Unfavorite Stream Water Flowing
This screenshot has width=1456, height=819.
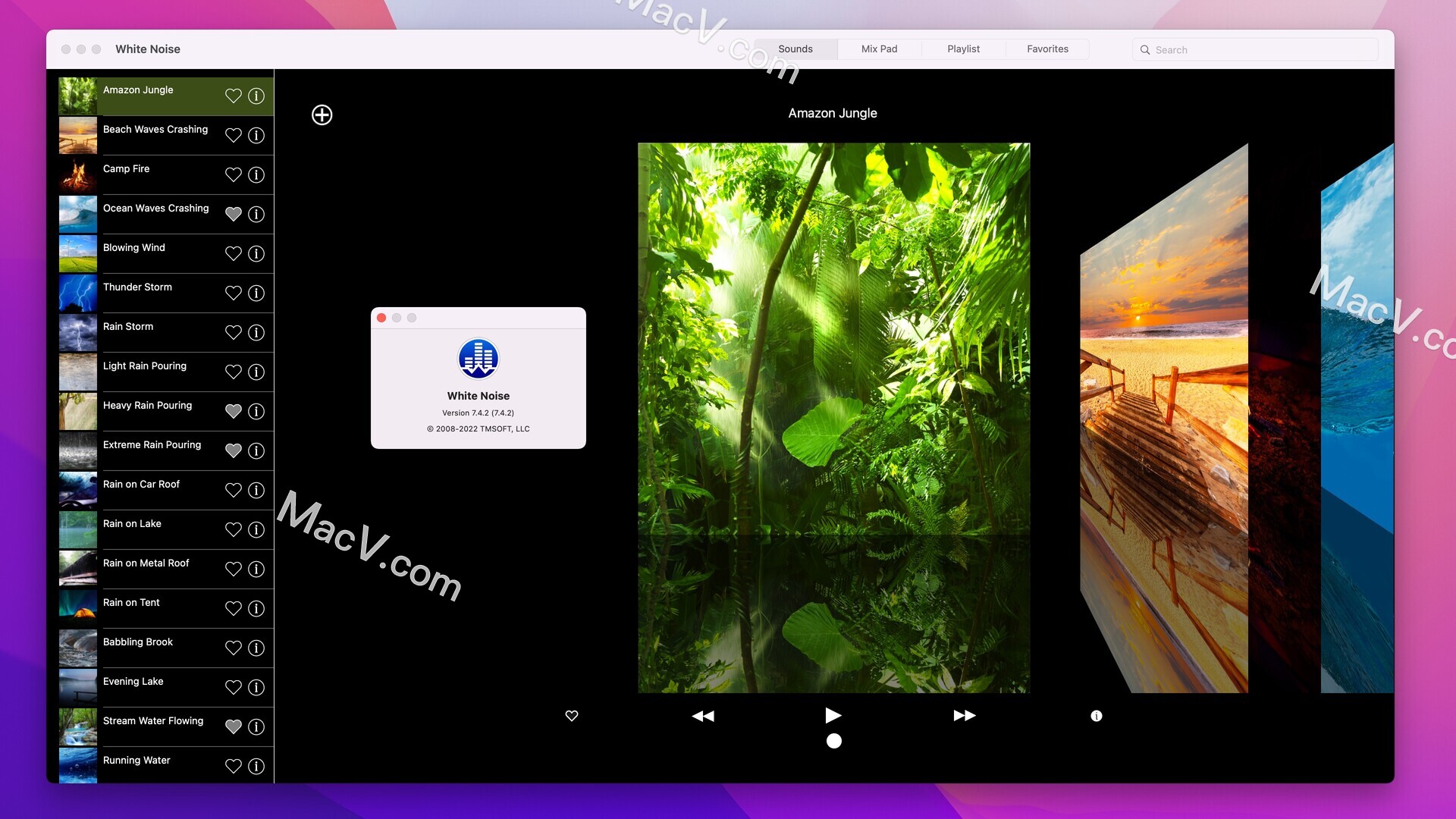pos(234,727)
